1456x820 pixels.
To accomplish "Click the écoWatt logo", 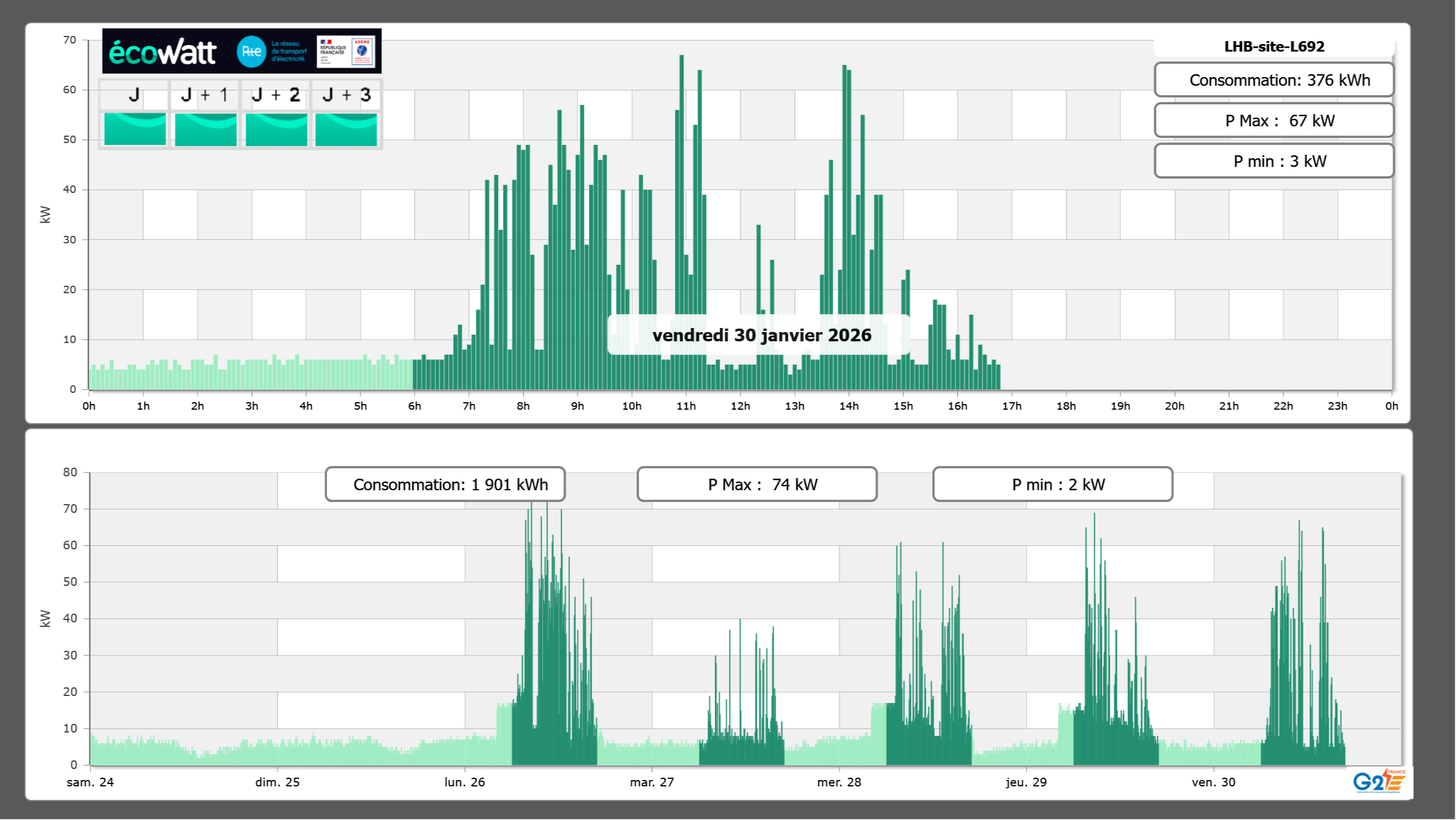I will pos(162,52).
